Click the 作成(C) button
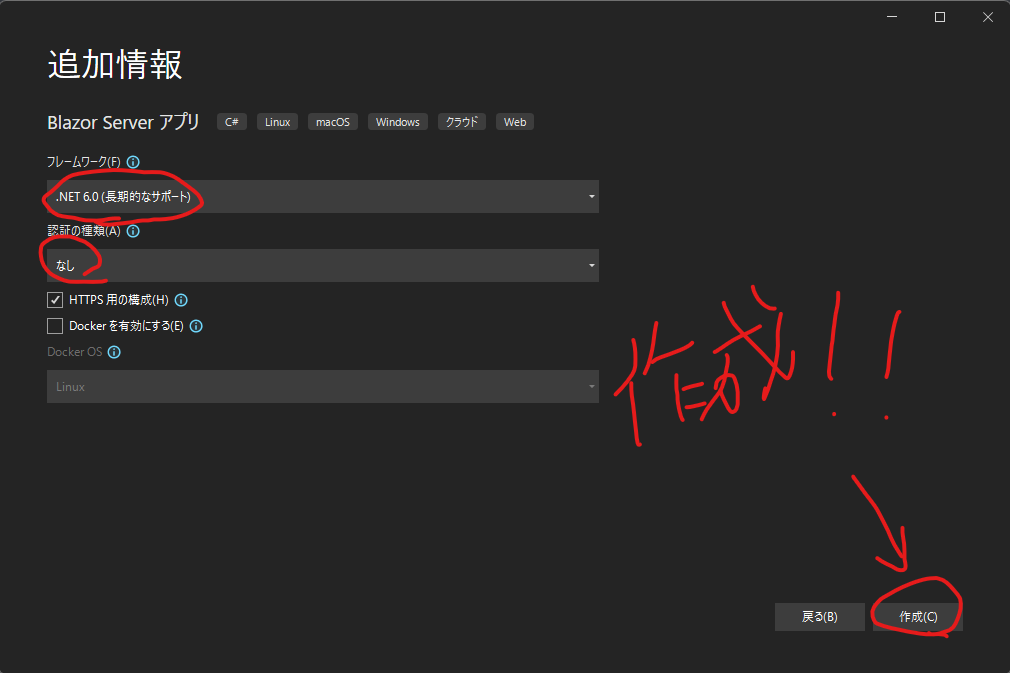Image resolution: width=1010 pixels, height=673 pixels. pyautogui.click(x=918, y=617)
